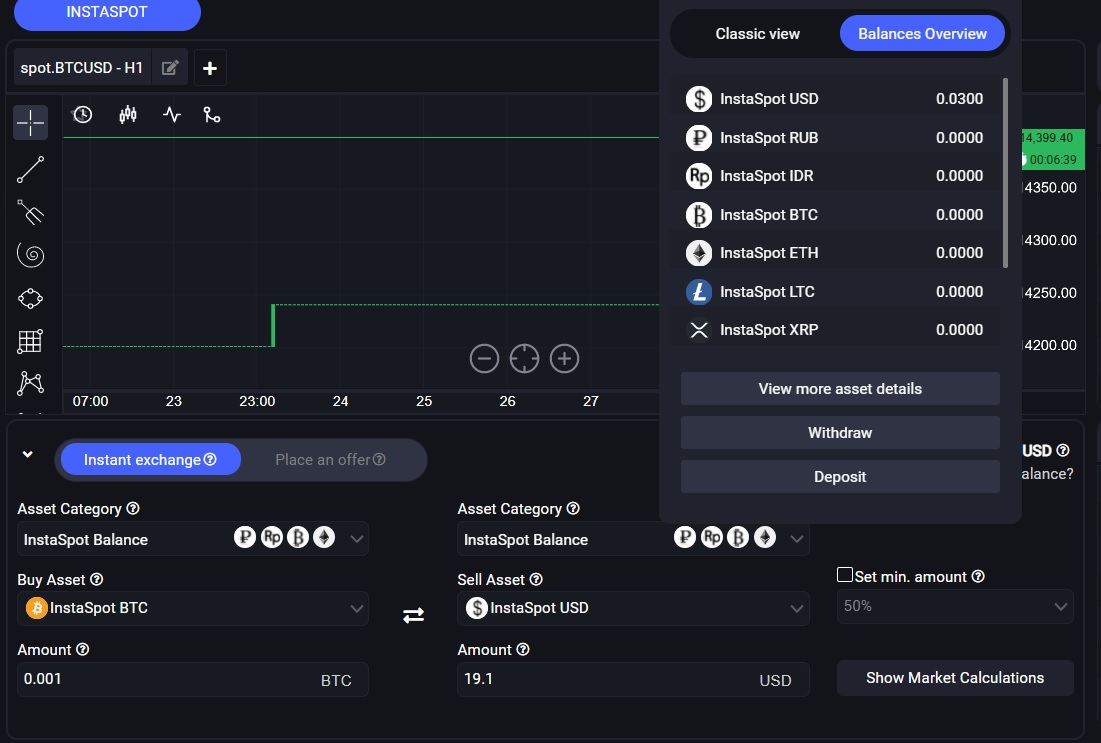Select the grid drawing tool
The image size is (1101, 743).
click(x=30, y=341)
